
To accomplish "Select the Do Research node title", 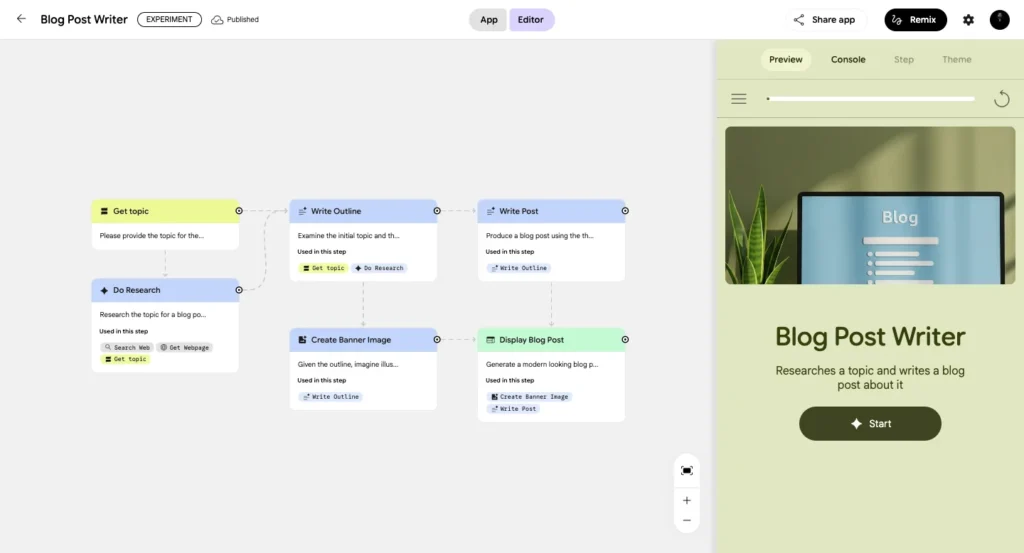I will pos(136,290).
